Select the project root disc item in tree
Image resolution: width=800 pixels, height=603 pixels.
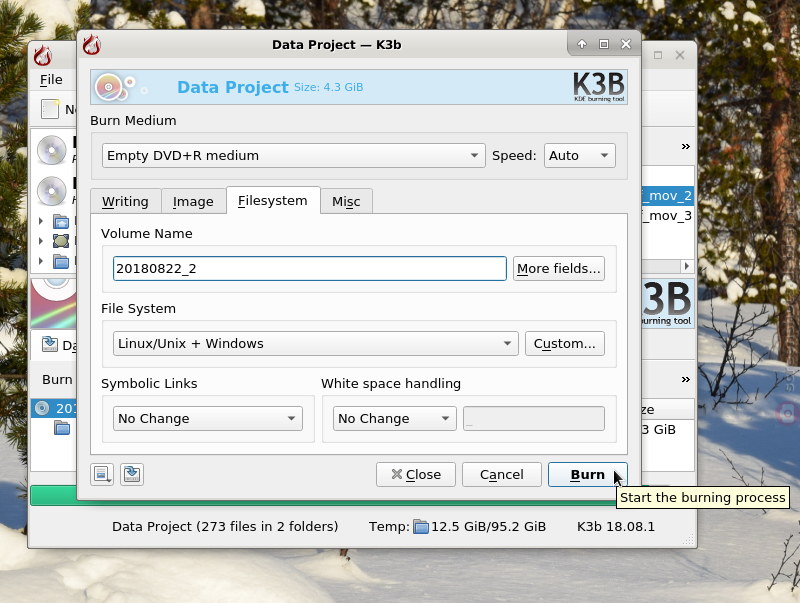(54, 408)
